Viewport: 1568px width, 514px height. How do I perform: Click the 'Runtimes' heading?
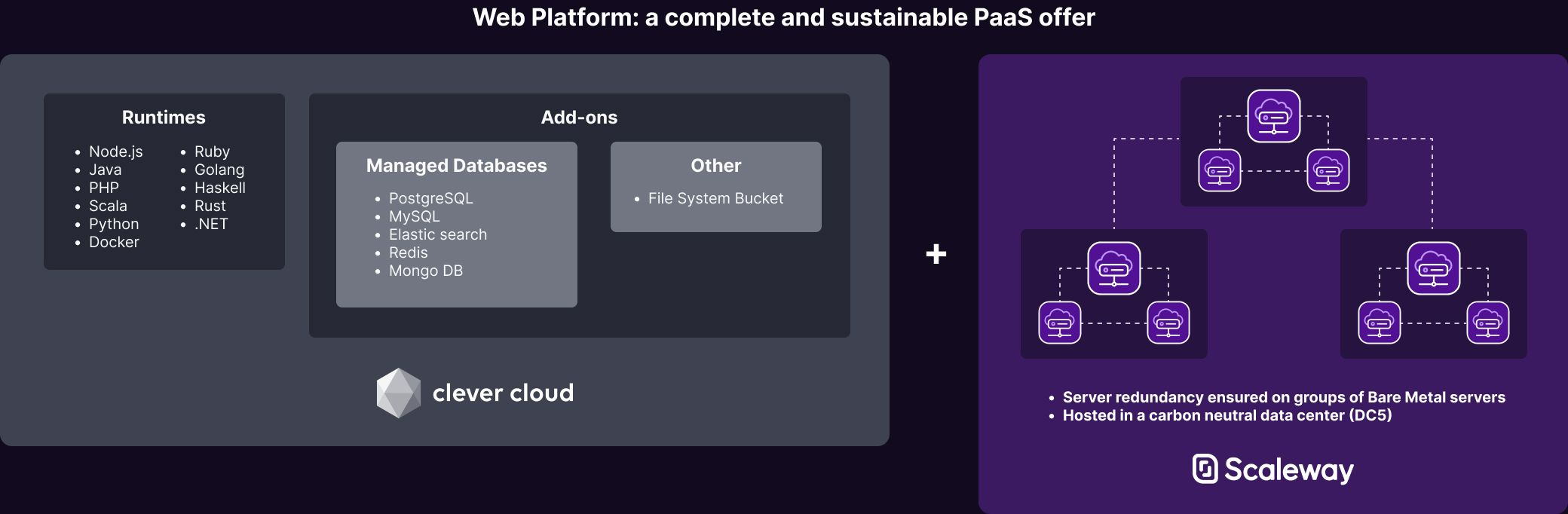164,118
